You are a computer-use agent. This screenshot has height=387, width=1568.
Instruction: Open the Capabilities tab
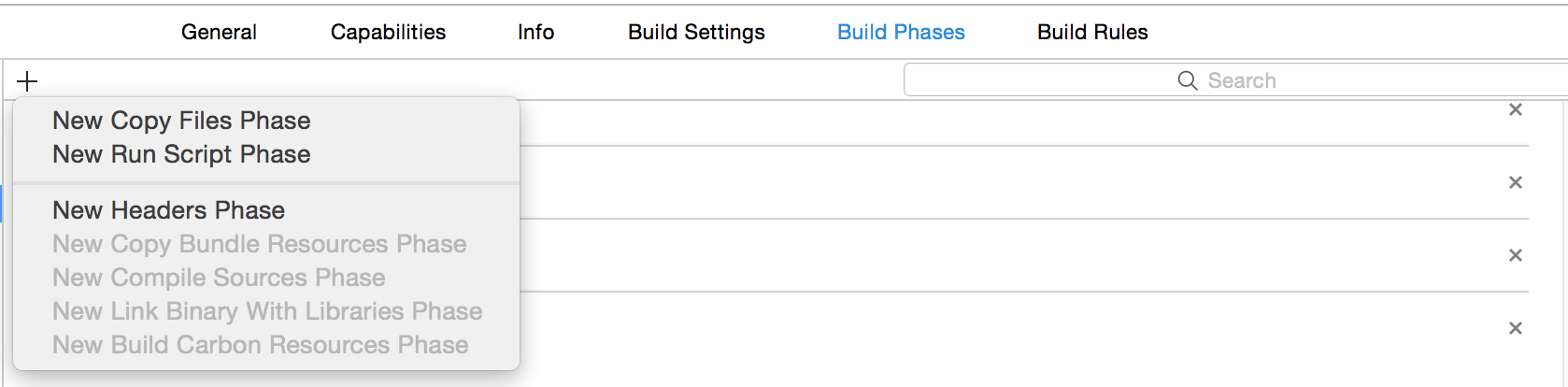coord(388,32)
